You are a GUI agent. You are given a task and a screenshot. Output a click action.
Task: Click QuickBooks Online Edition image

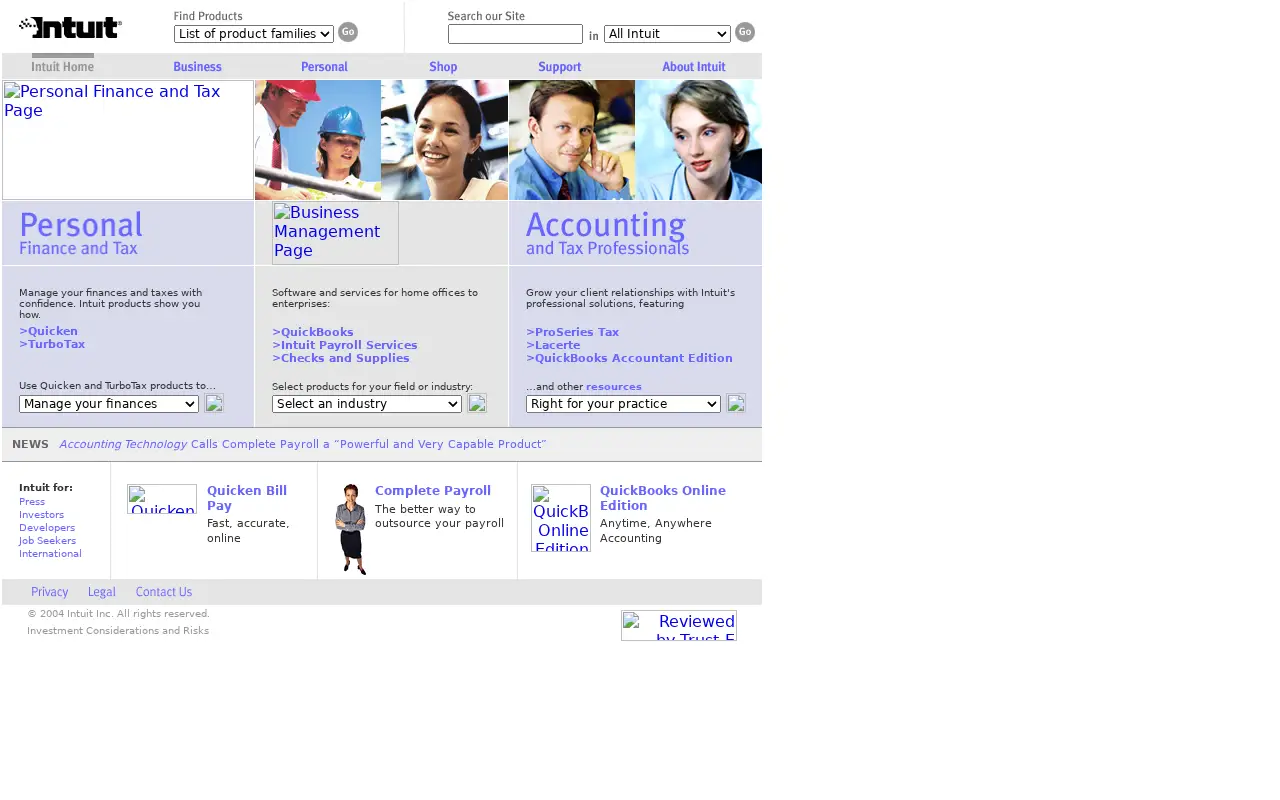(561, 518)
